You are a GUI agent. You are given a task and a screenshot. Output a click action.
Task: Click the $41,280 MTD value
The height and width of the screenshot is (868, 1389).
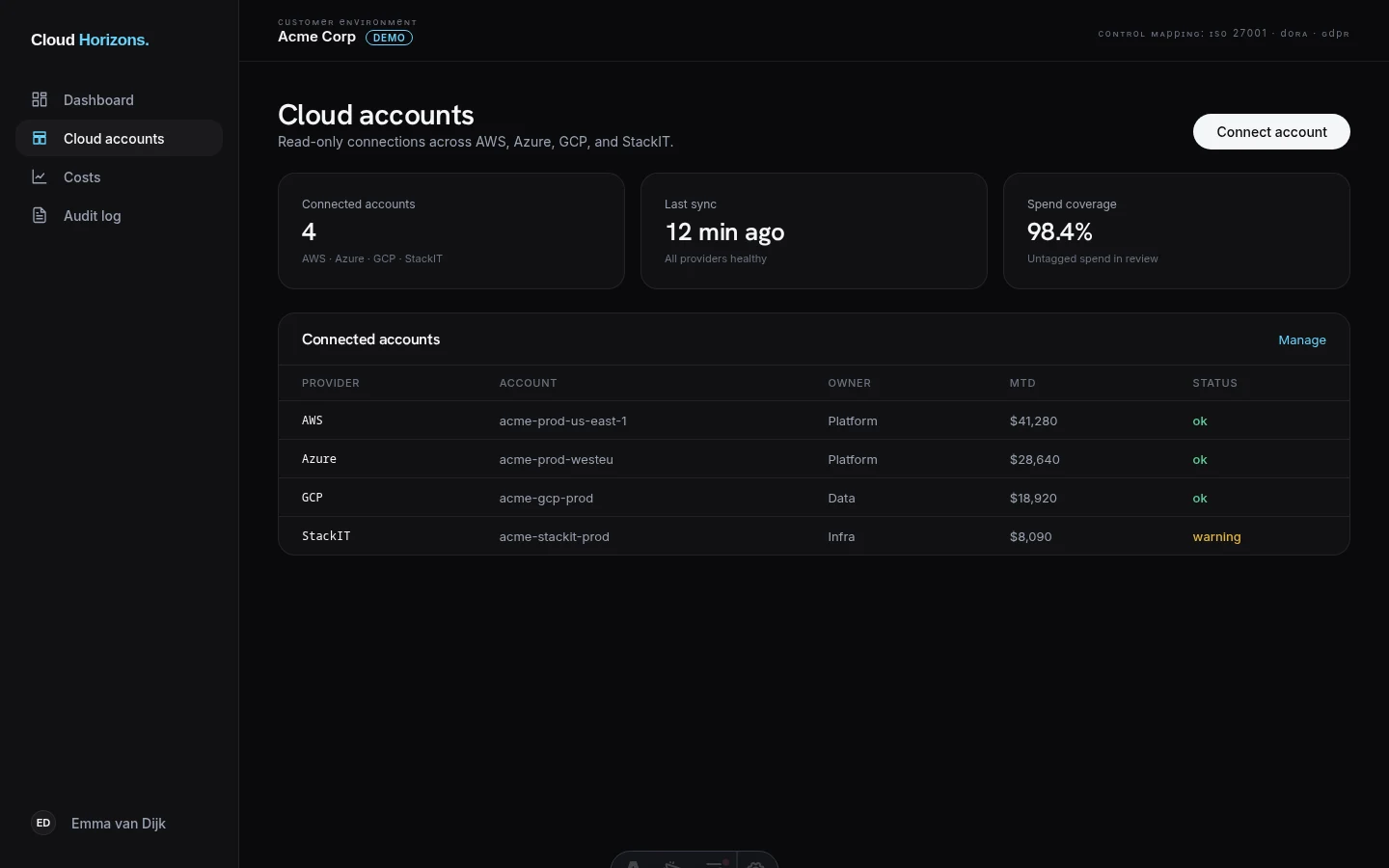[x=1033, y=420]
